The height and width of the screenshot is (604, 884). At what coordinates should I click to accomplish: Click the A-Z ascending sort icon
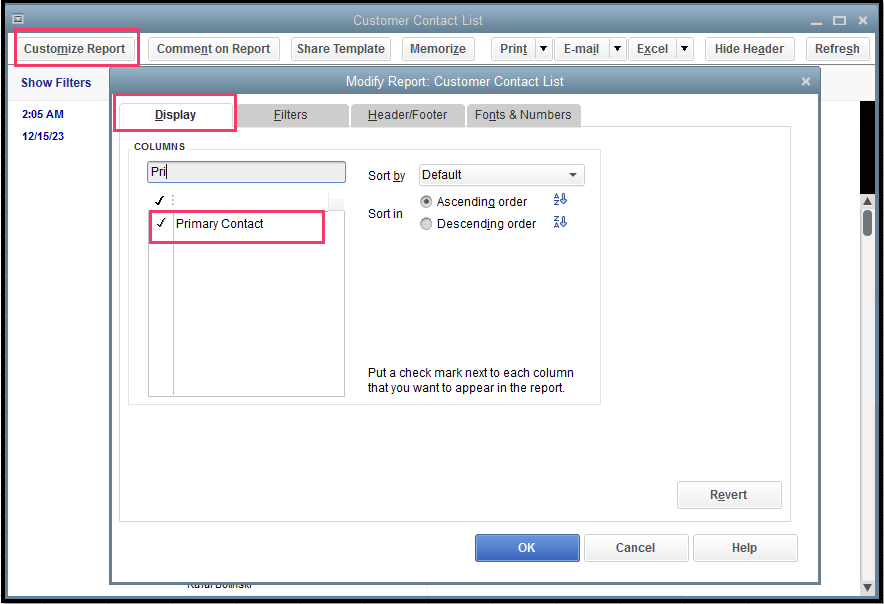click(560, 200)
